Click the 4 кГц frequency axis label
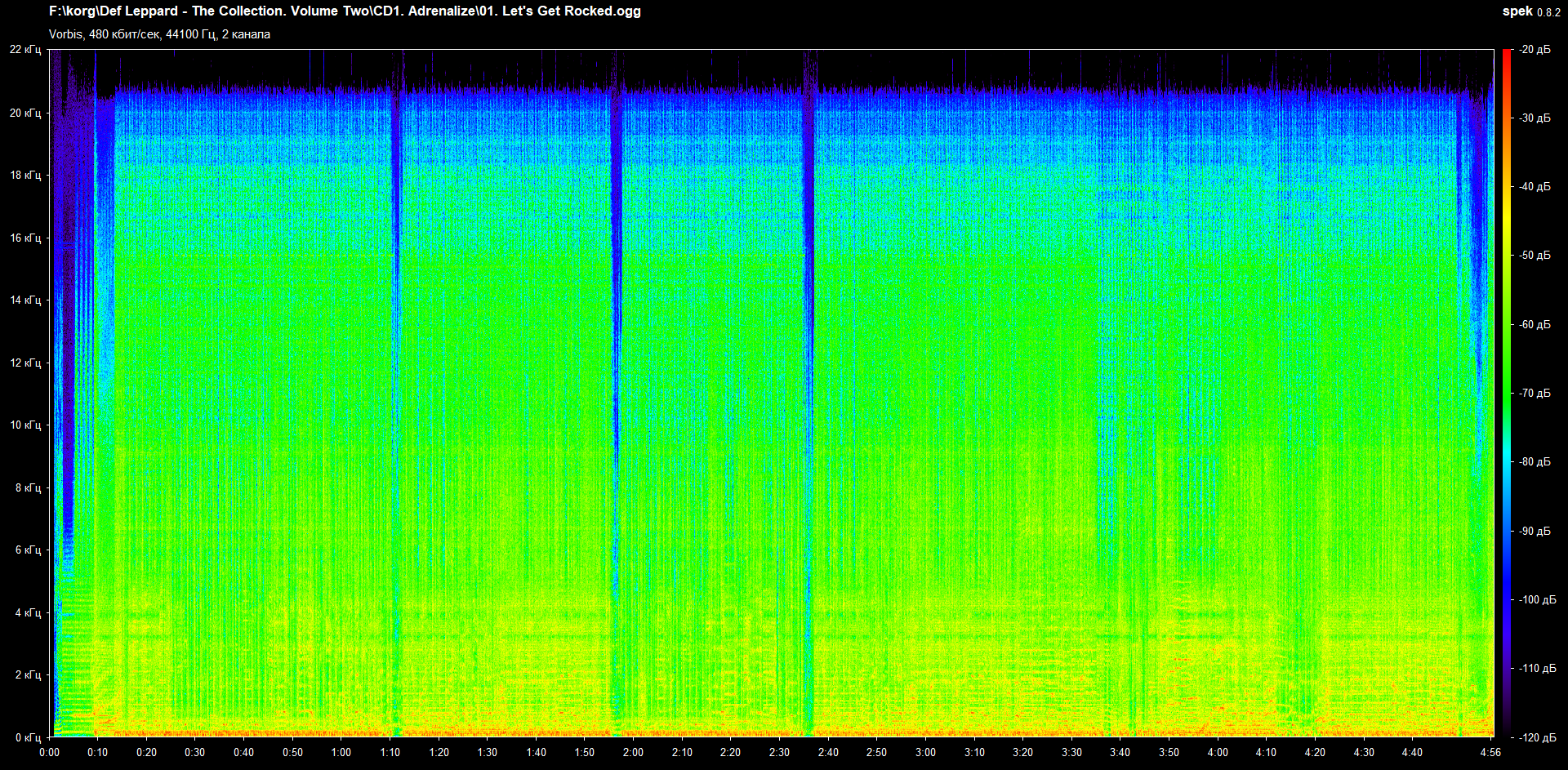Image resolution: width=1568 pixels, height=770 pixels. click(x=28, y=612)
